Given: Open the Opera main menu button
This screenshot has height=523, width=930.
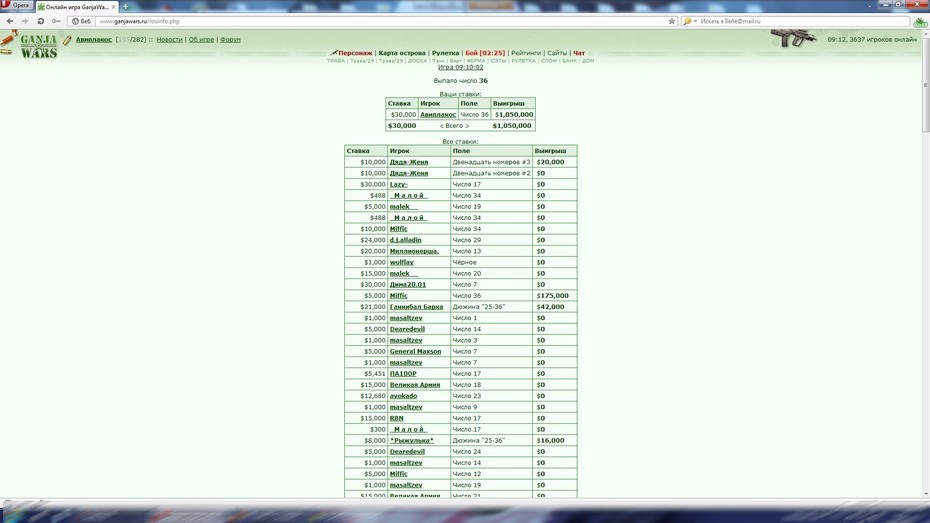Looking at the screenshot, I should [16, 5].
